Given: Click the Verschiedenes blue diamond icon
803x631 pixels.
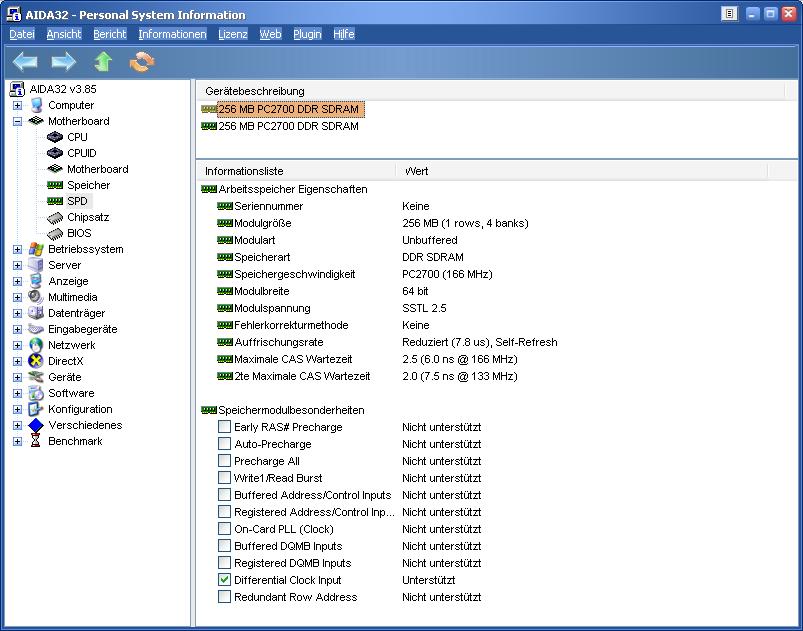Looking at the screenshot, I should [x=36, y=425].
